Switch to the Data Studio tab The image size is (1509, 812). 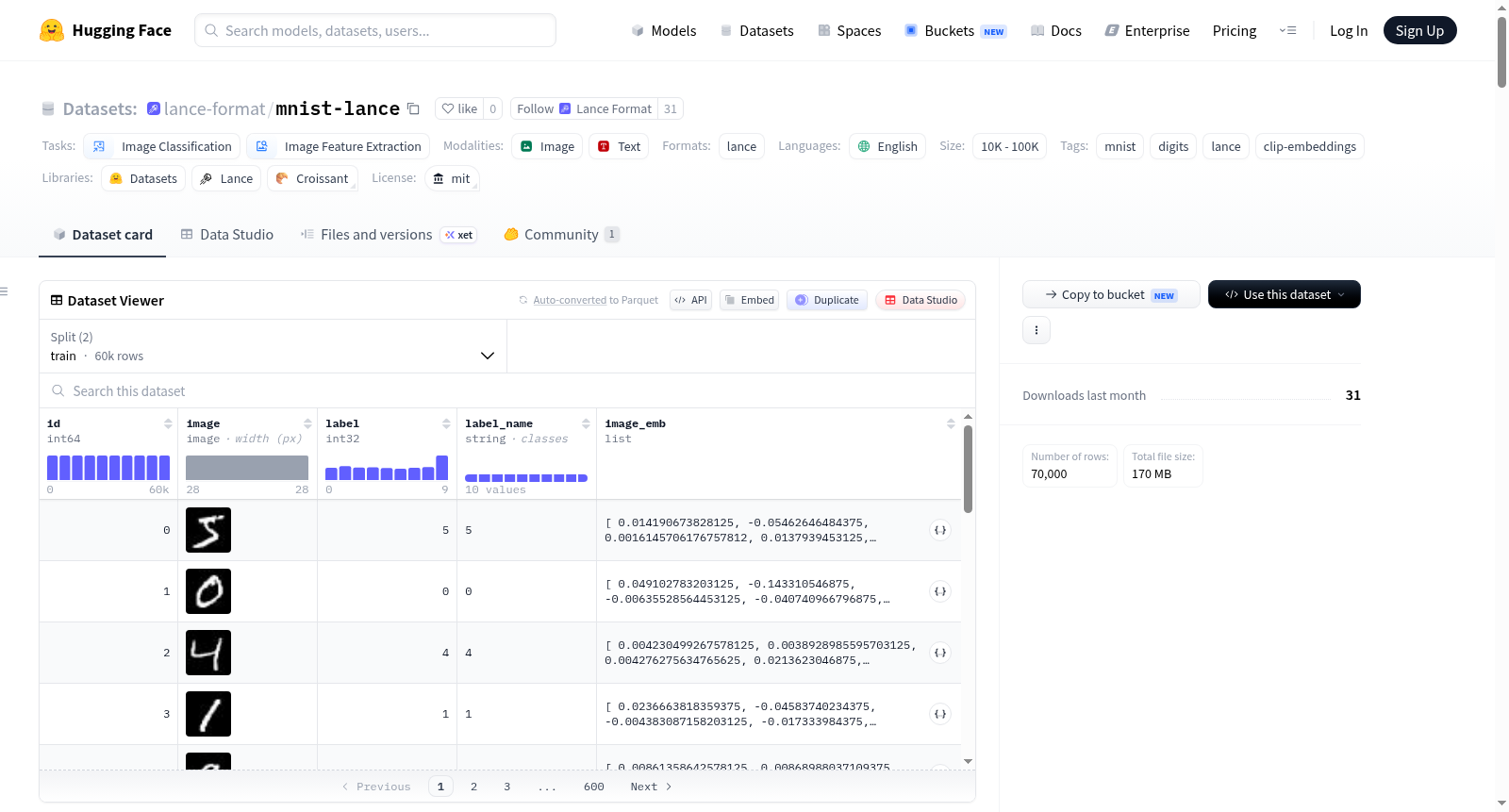pos(227,234)
